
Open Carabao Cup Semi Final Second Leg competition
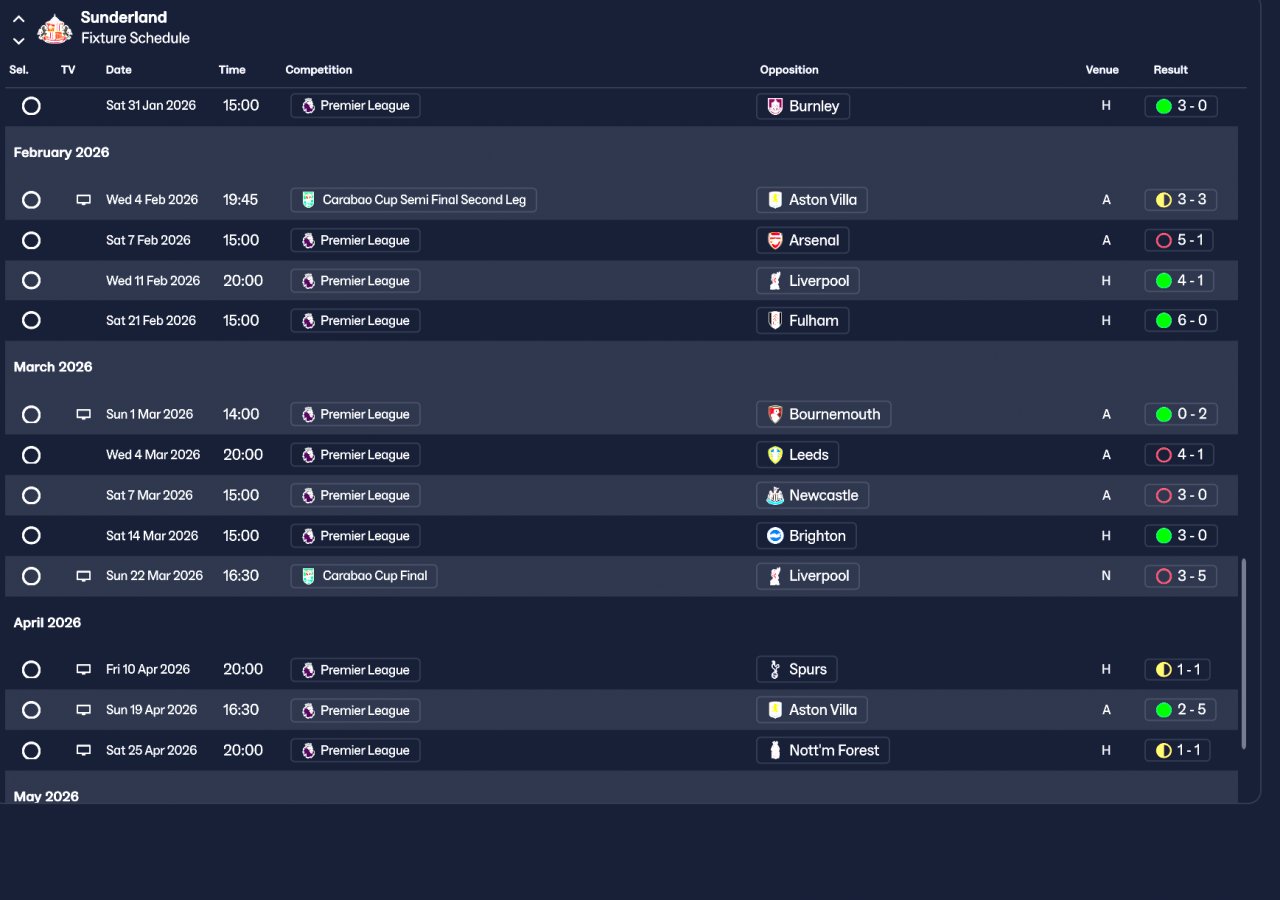coord(414,200)
